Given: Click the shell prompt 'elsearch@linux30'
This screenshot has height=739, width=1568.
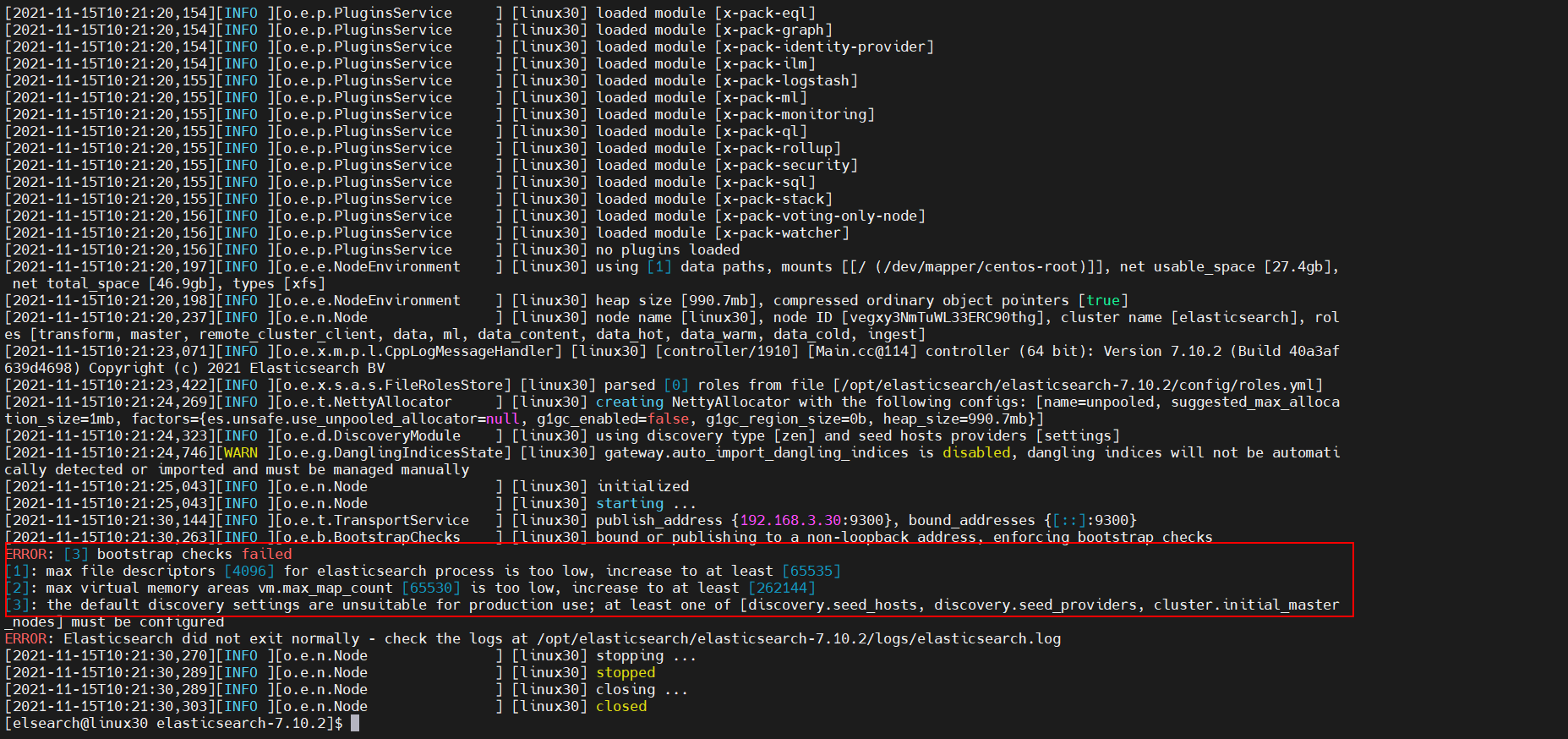Looking at the screenshot, I should (x=80, y=723).
